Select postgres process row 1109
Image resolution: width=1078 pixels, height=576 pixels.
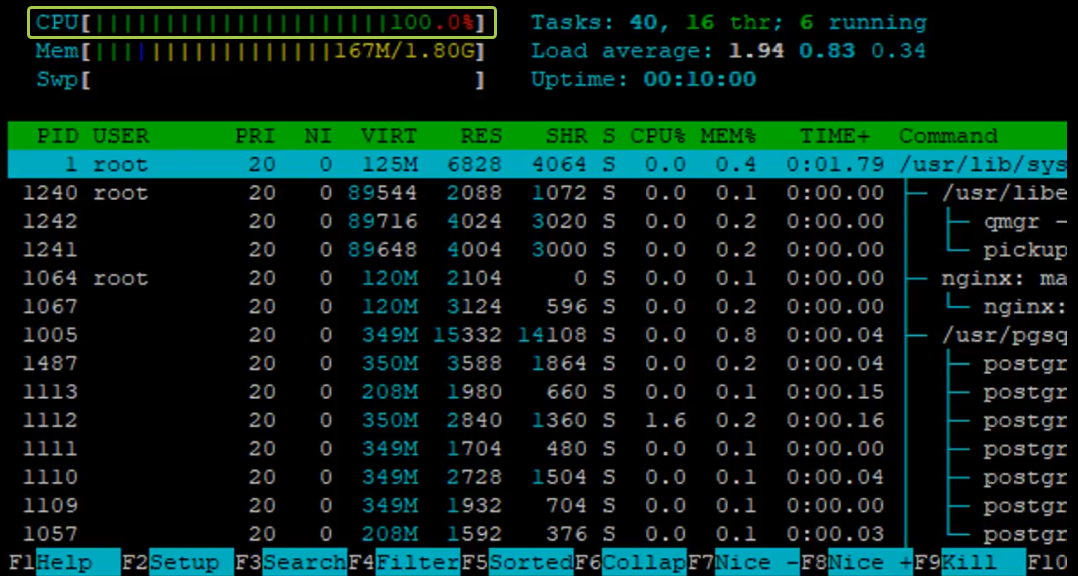(x=537, y=505)
